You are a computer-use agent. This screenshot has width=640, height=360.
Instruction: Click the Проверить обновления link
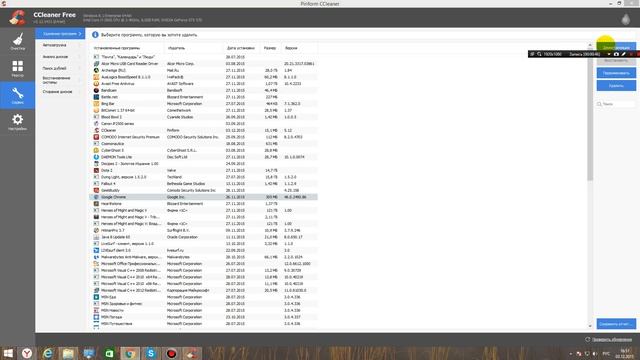point(611,340)
